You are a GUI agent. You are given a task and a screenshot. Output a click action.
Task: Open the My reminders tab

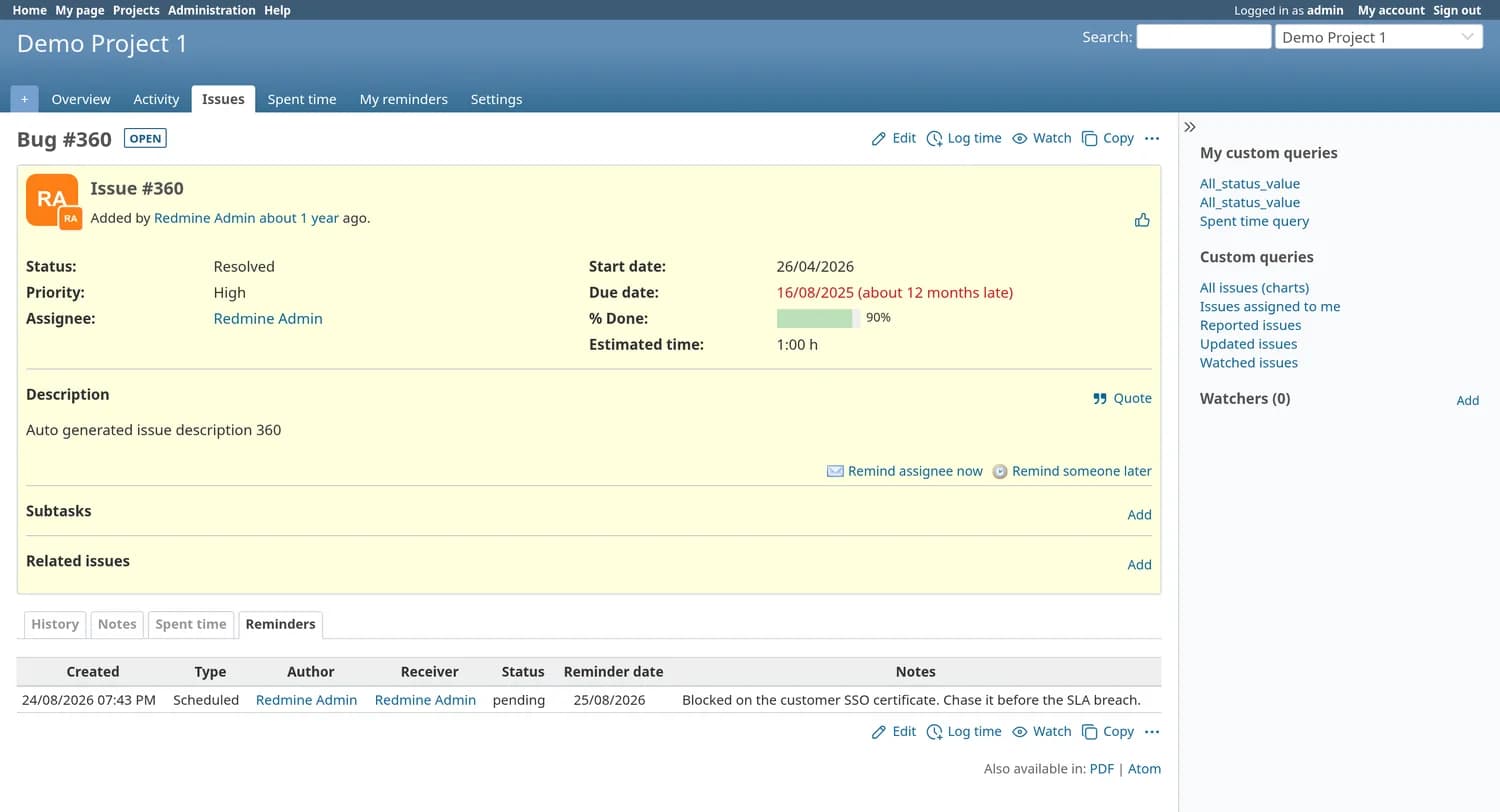pyautogui.click(x=404, y=99)
